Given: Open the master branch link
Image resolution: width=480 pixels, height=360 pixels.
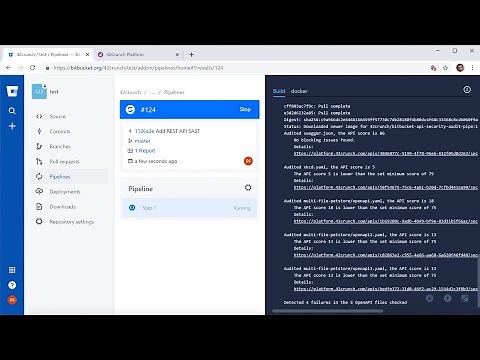Looking at the screenshot, I should tap(142, 141).
